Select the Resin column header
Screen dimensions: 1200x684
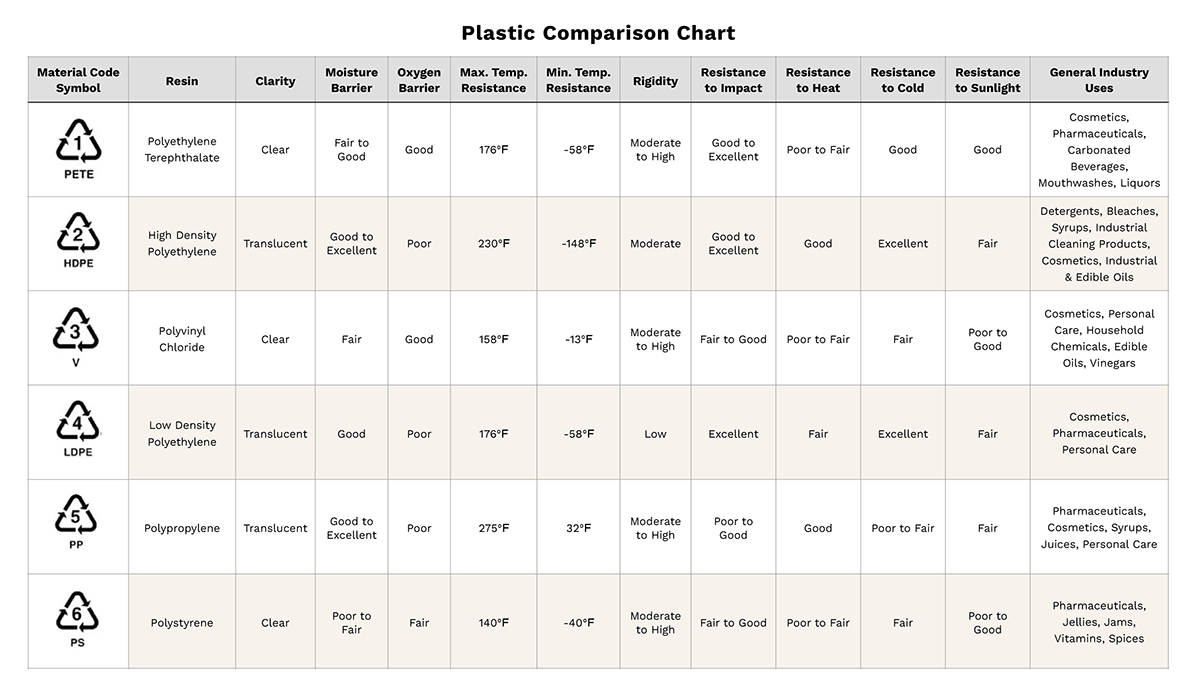pyautogui.click(x=182, y=81)
